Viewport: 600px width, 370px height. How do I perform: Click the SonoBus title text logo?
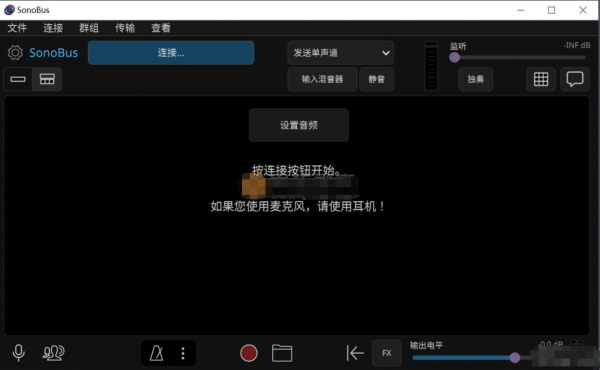coord(54,53)
